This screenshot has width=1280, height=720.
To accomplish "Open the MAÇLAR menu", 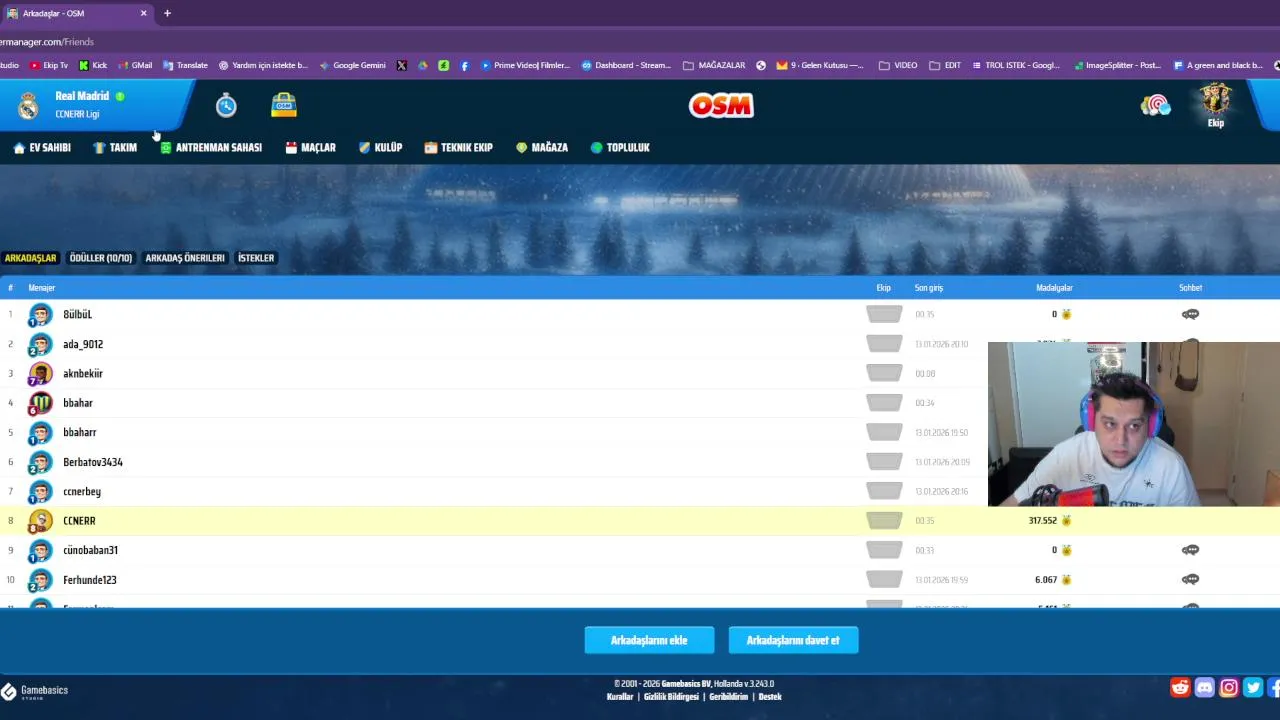I will pos(311,147).
